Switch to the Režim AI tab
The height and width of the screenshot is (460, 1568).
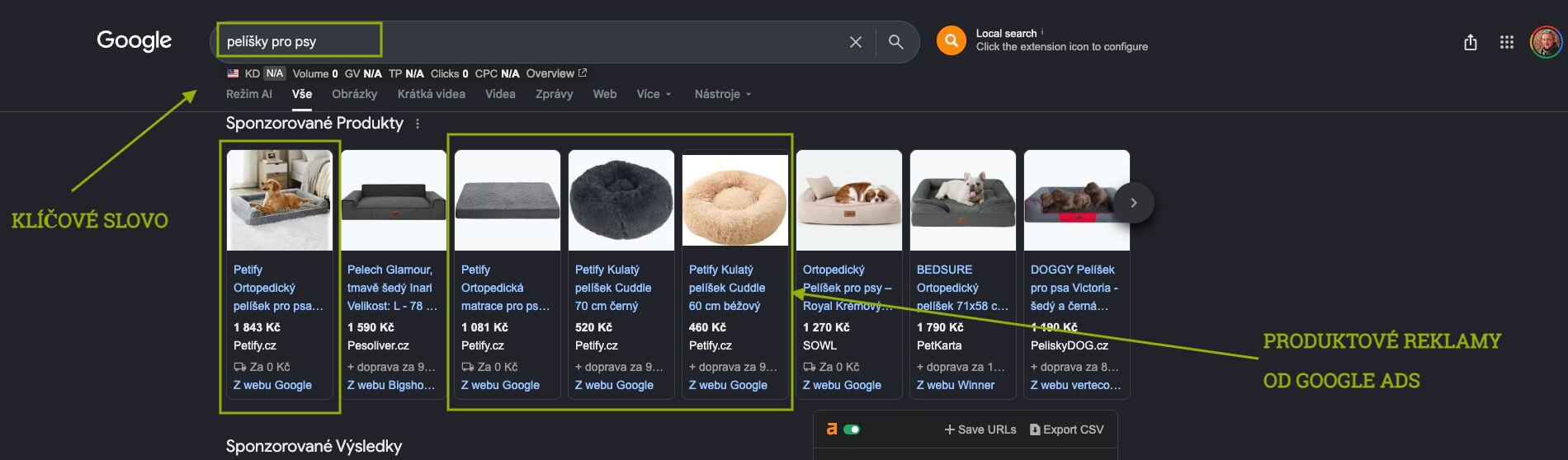pyautogui.click(x=249, y=94)
